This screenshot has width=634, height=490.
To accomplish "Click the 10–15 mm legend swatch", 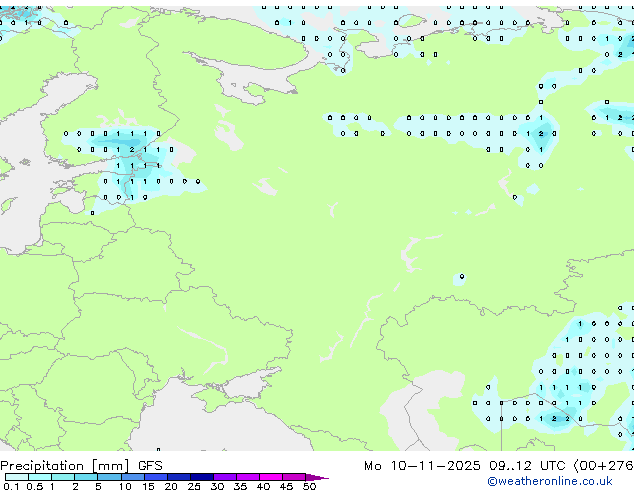I will pos(133,477).
